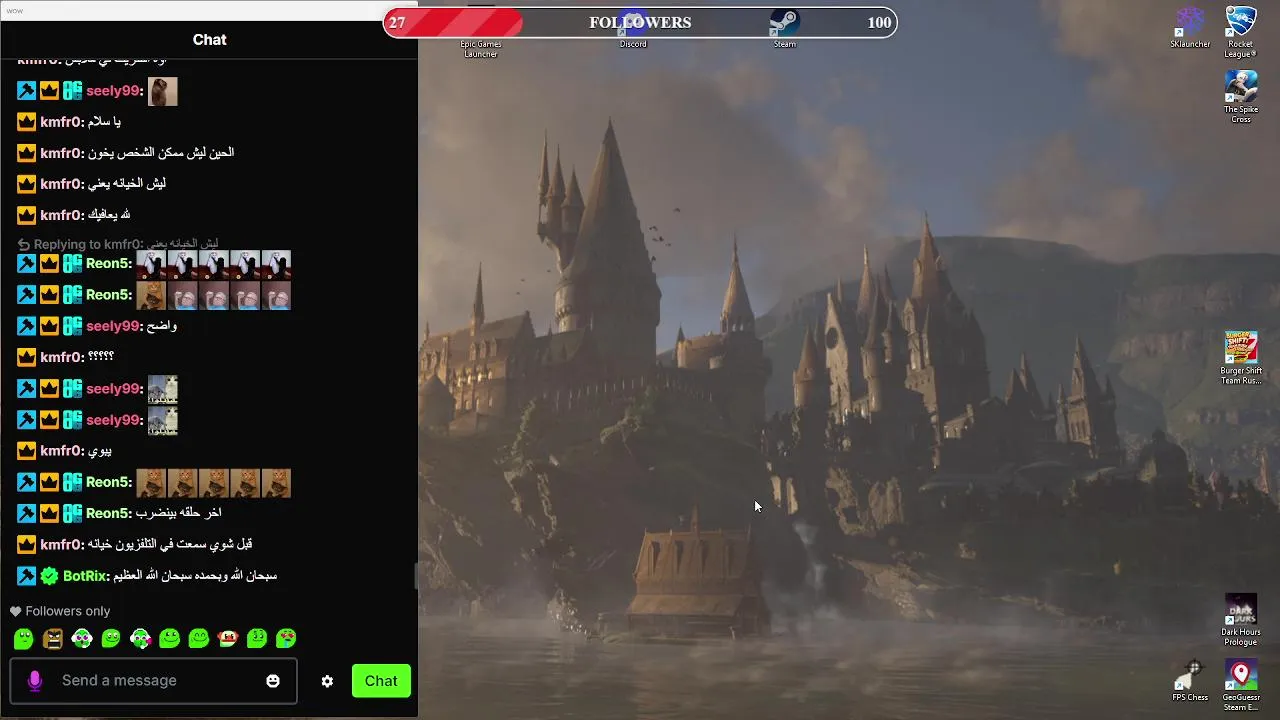Screen dimensions: 1280x720
Task: Open BotRix username in chat
Action: tap(85, 576)
